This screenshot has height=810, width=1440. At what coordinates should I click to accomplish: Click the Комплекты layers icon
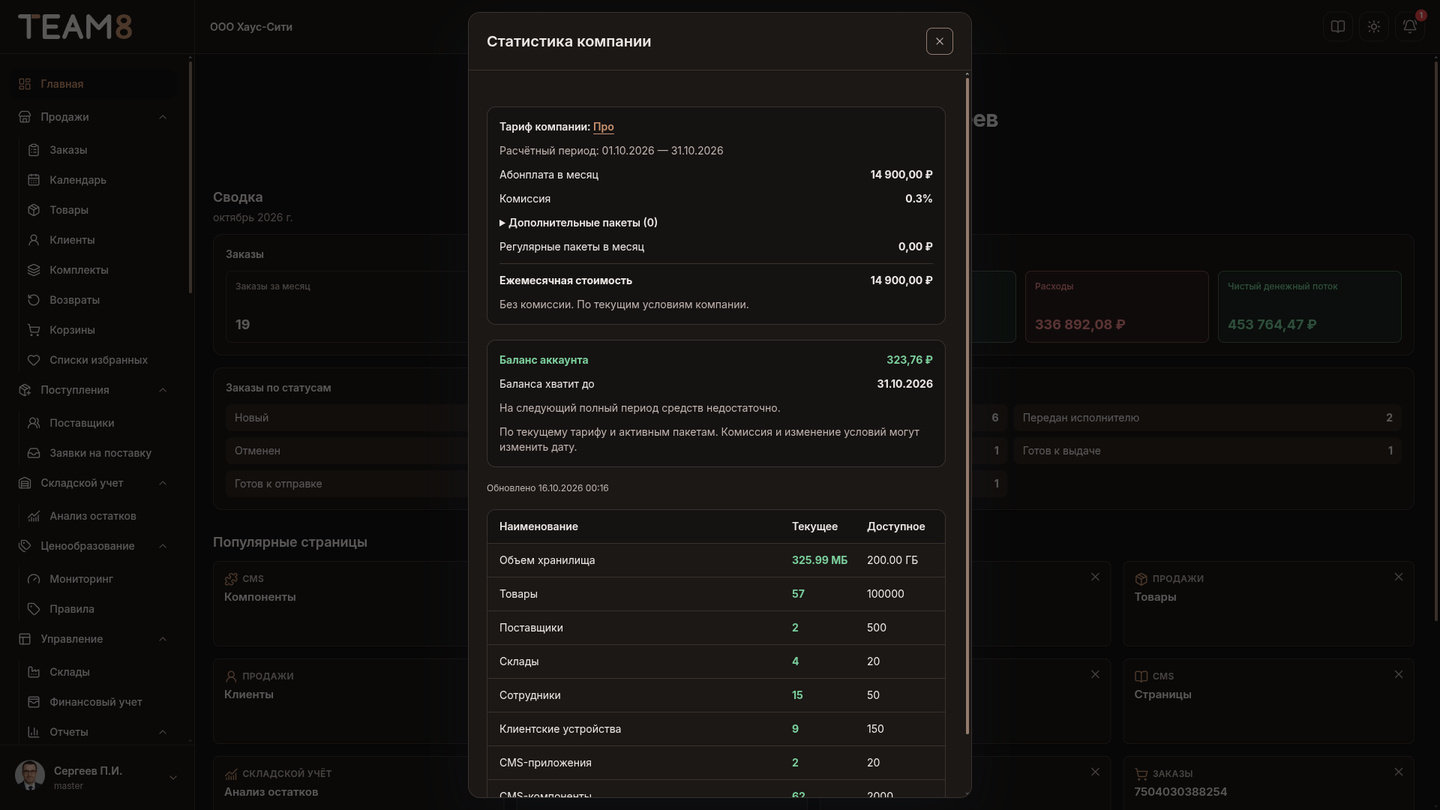[x=34, y=270]
